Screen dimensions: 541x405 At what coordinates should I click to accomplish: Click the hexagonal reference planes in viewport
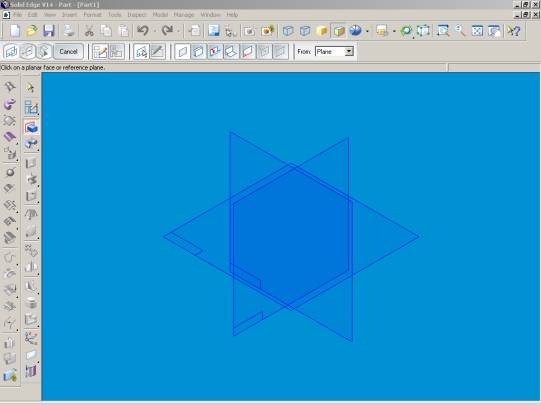click(292, 237)
